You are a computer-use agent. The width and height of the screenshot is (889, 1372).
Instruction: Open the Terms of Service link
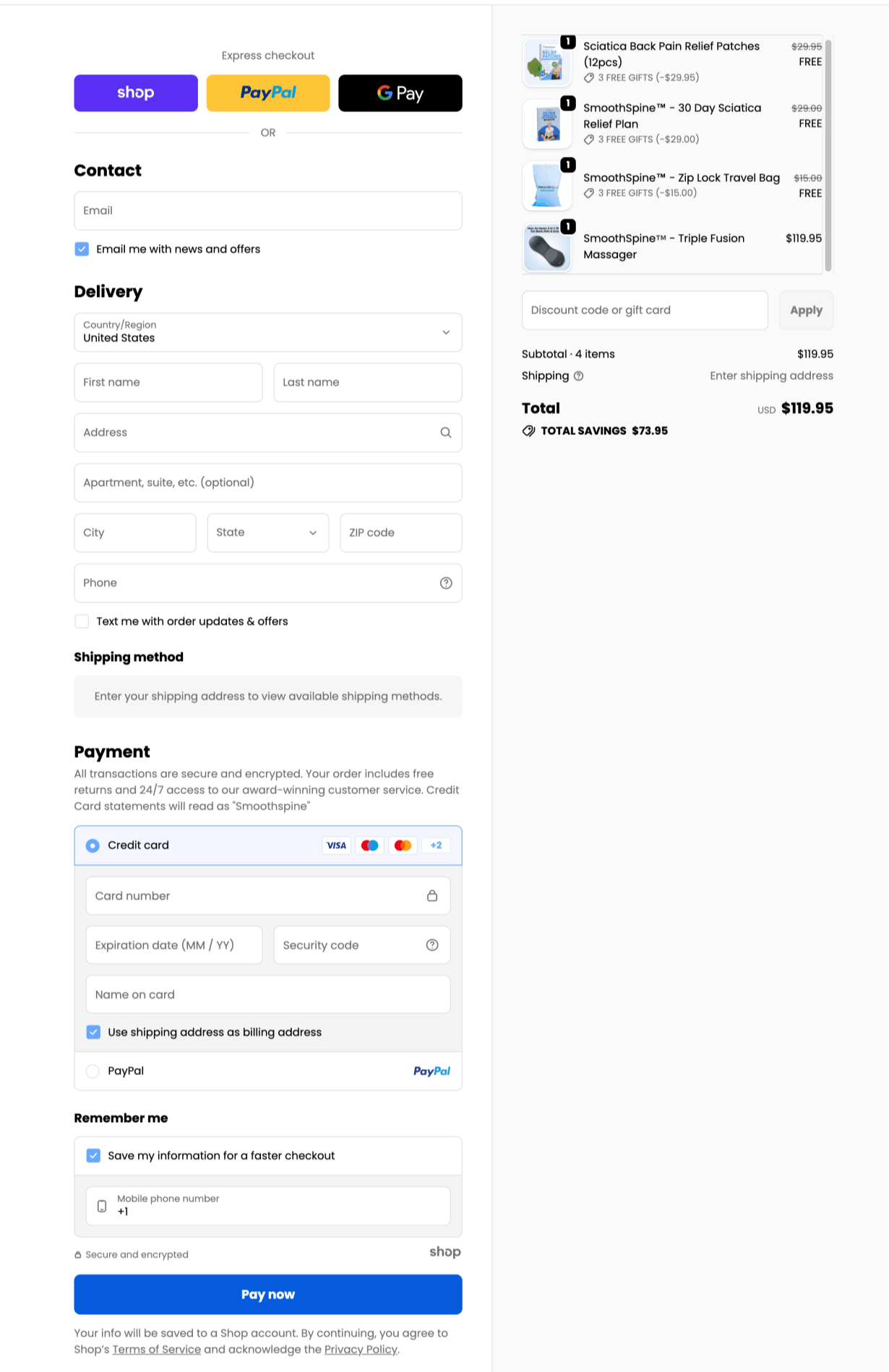[157, 1350]
